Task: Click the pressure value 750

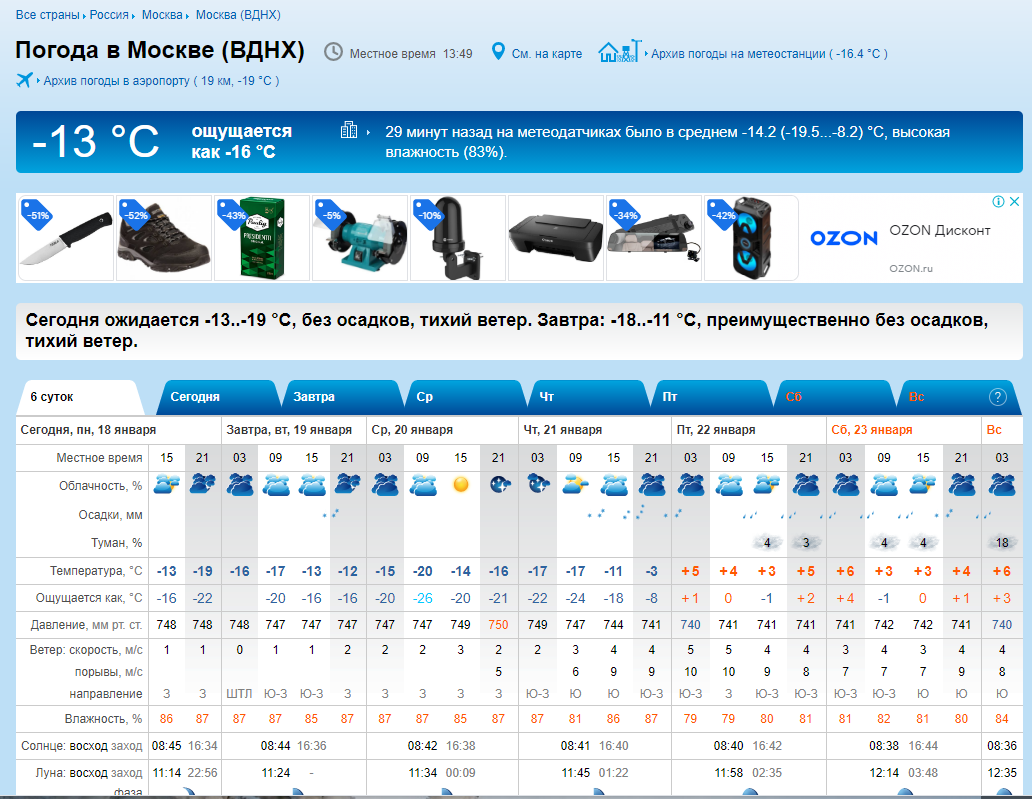Action: coord(498,625)
